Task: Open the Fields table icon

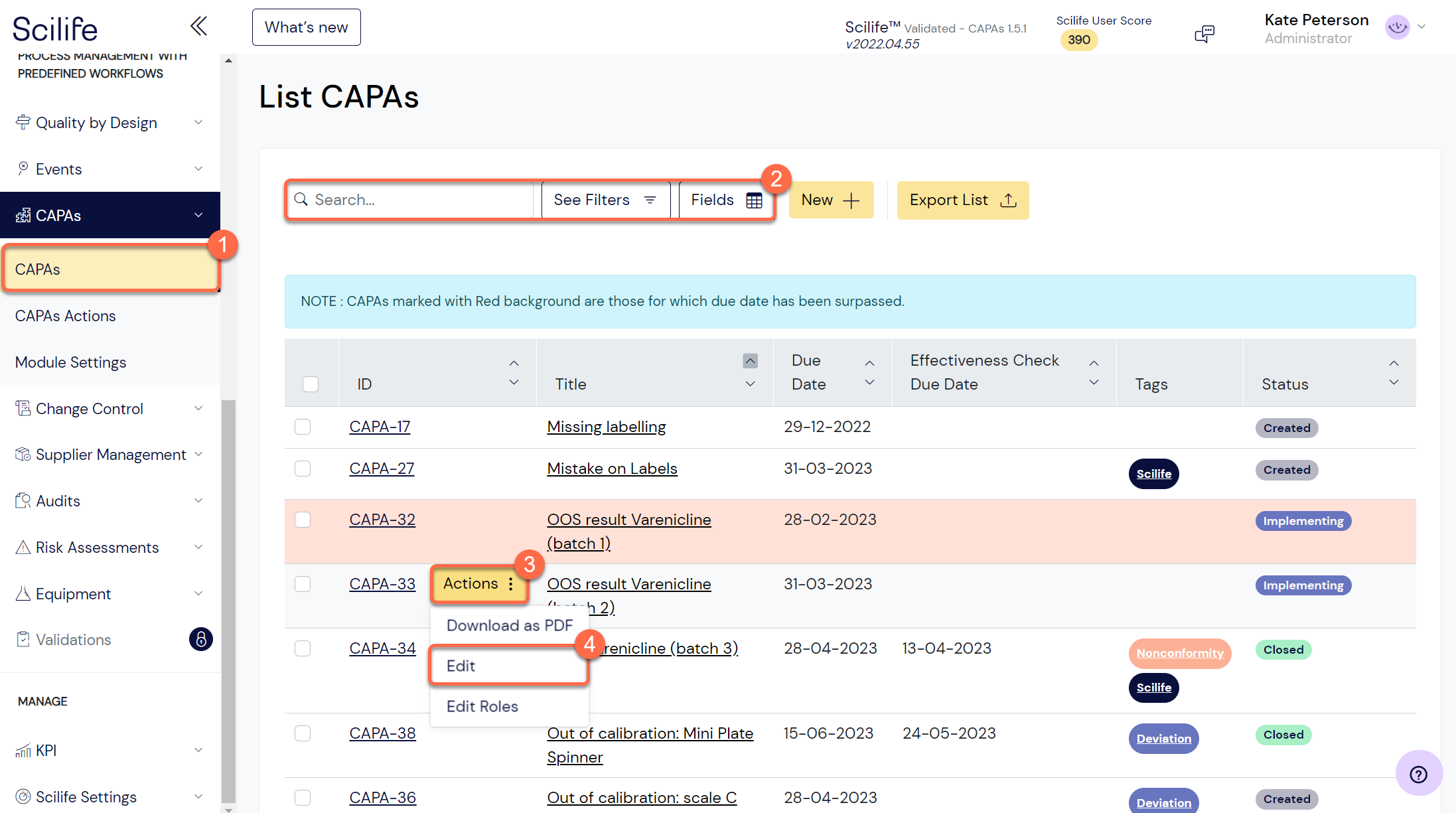Action: (754, 200)
